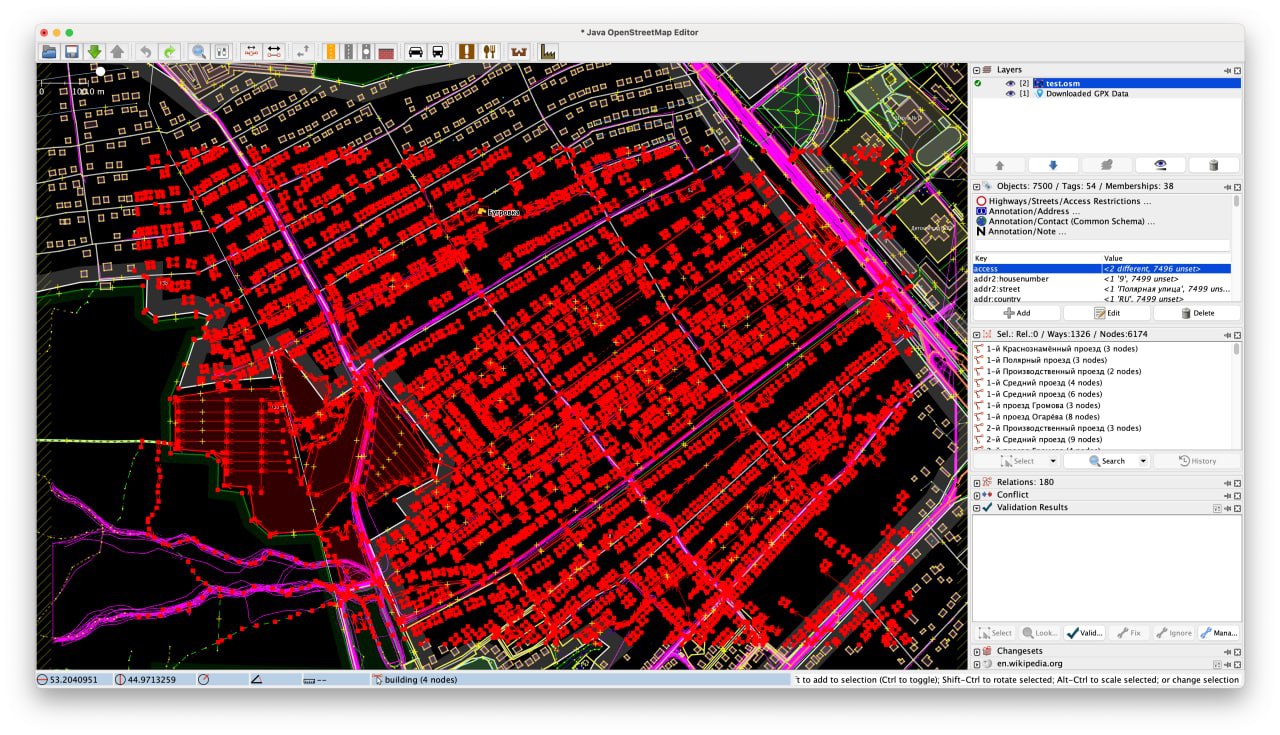
Task: Open the Search button dropdown arrow
Action: 1143,461
